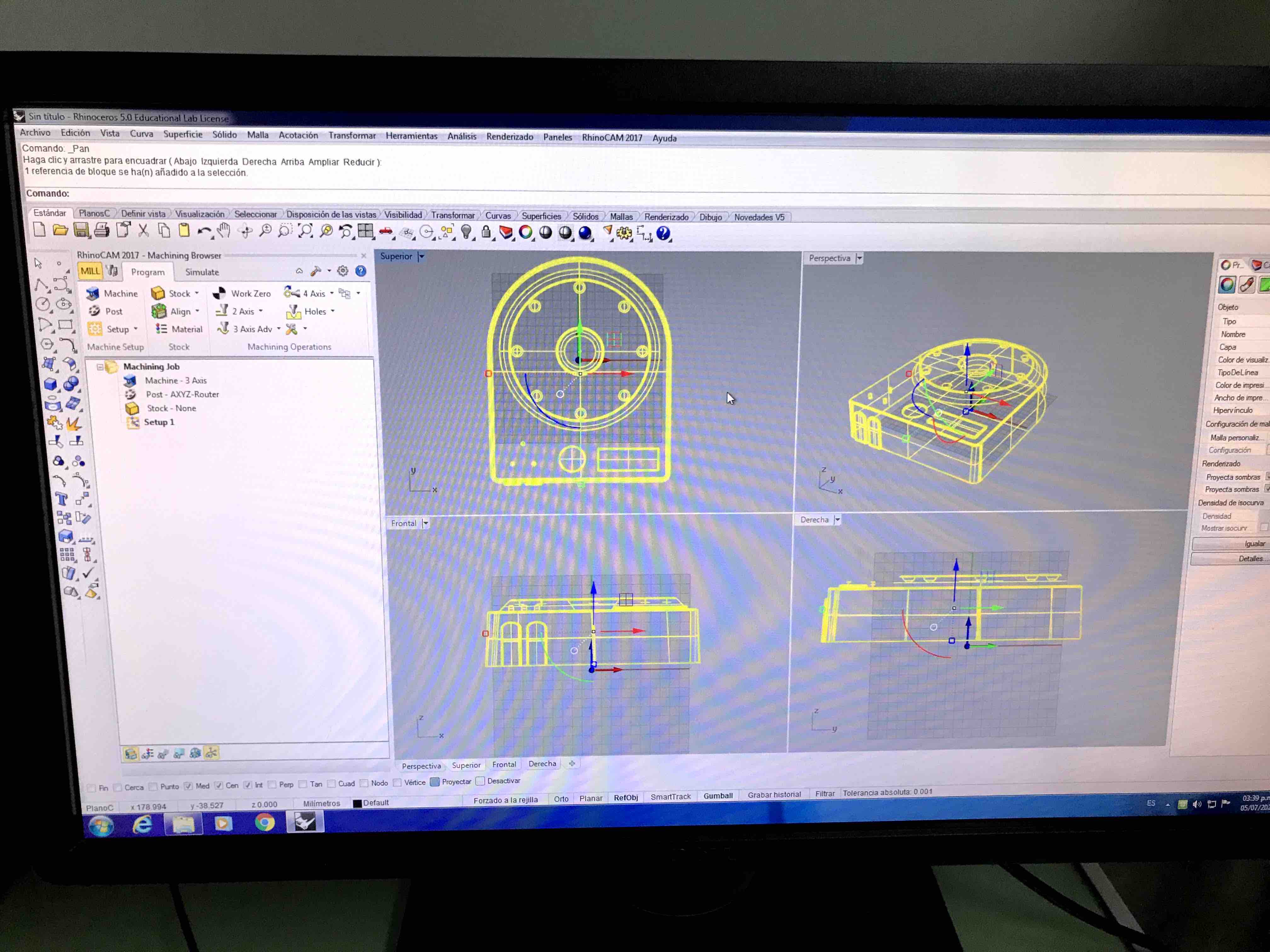Expand the 2 Axis operations dropdown

[x=261, y=311]
